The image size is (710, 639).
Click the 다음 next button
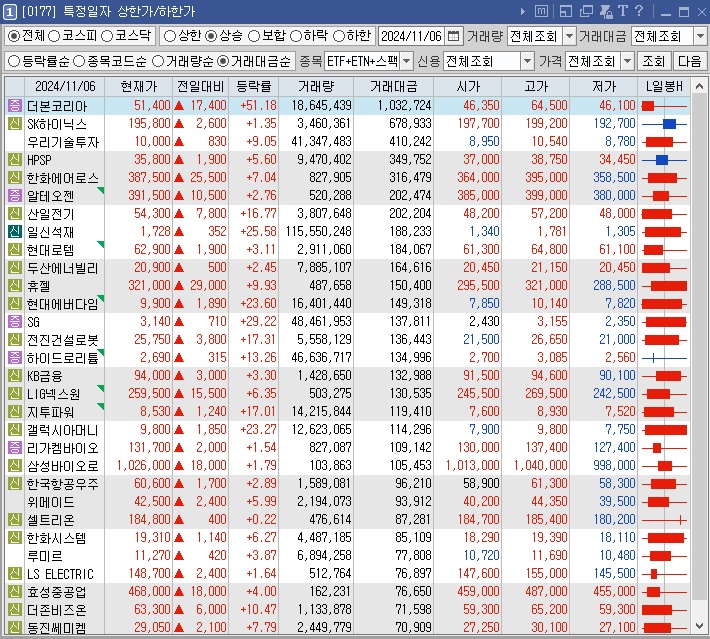tap(690, 61)
